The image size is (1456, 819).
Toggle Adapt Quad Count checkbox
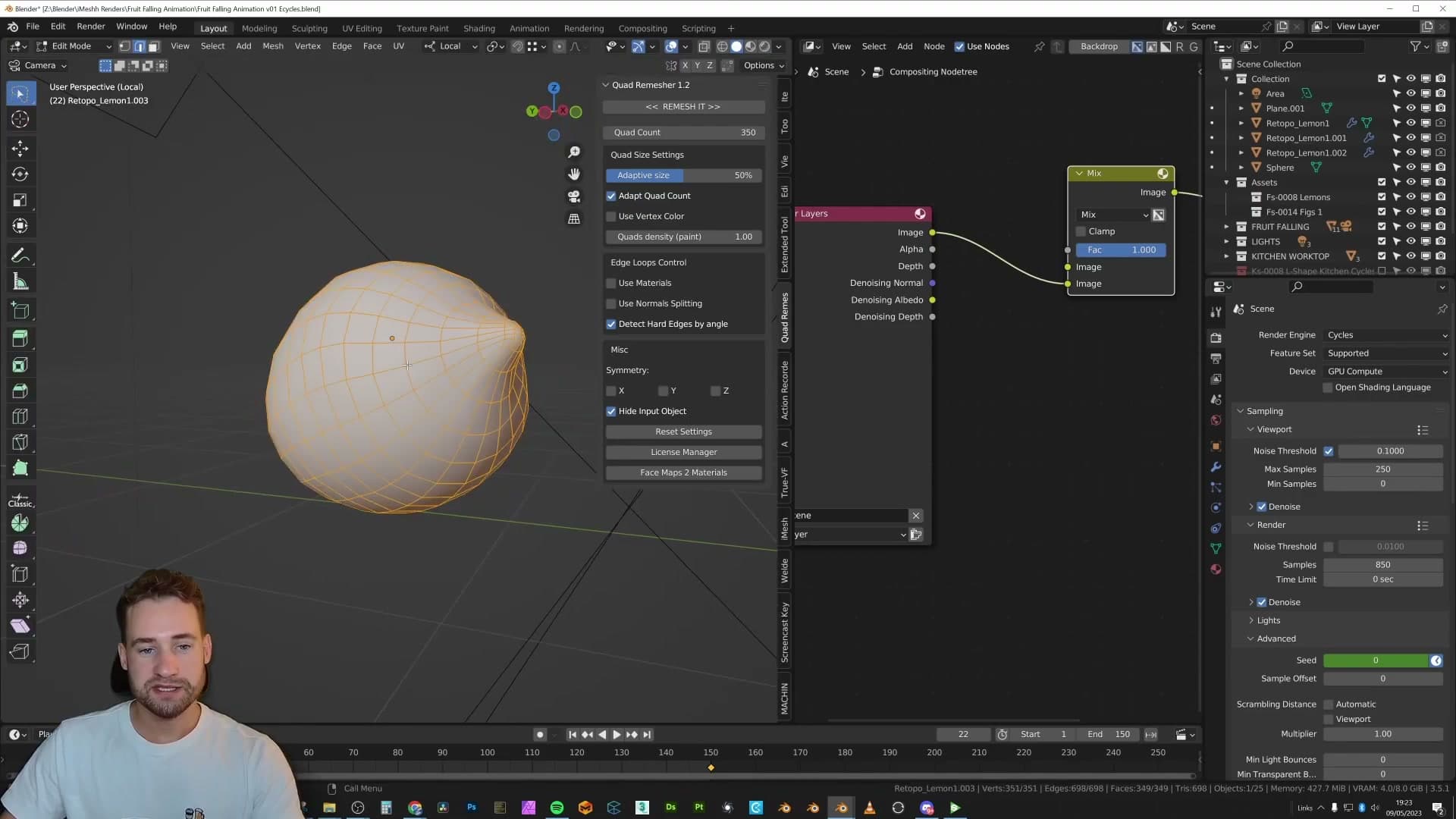click(x=611, y=196)
